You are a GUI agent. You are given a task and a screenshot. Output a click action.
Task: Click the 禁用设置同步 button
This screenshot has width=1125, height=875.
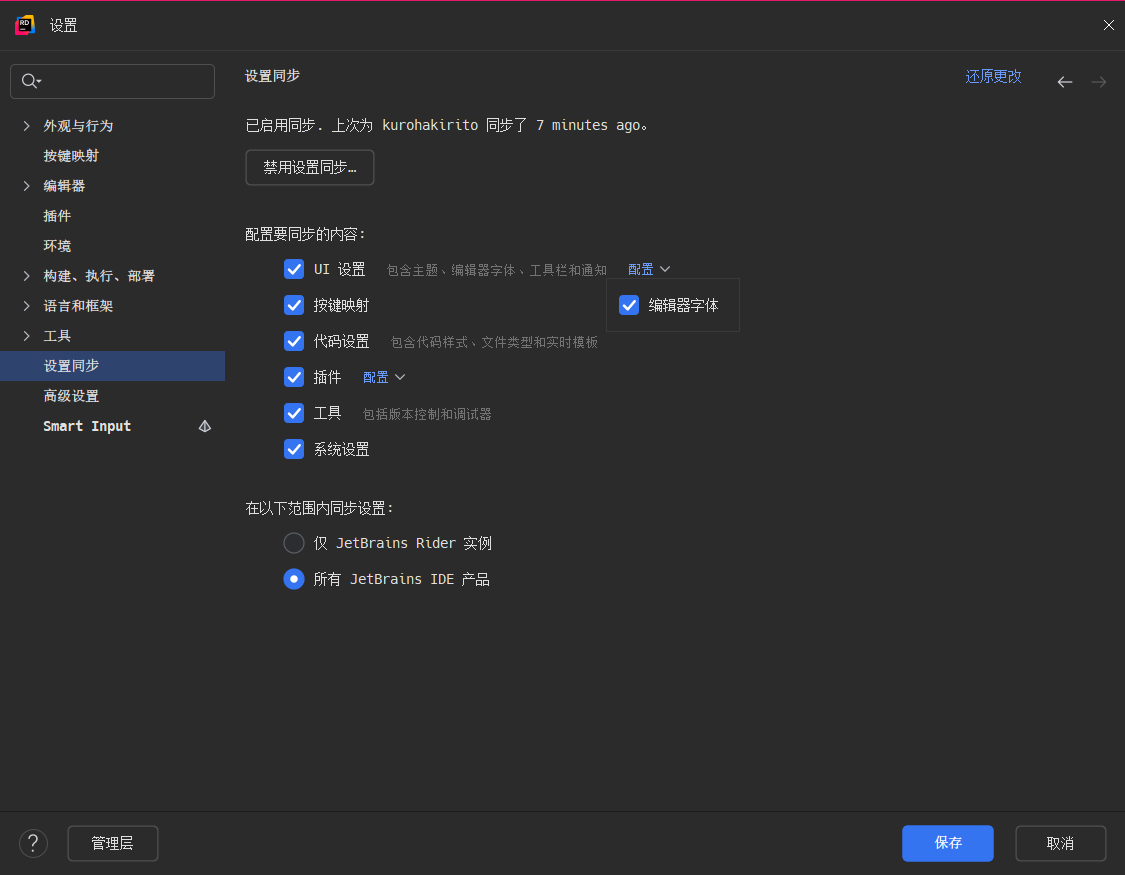(x=309, y=167)
